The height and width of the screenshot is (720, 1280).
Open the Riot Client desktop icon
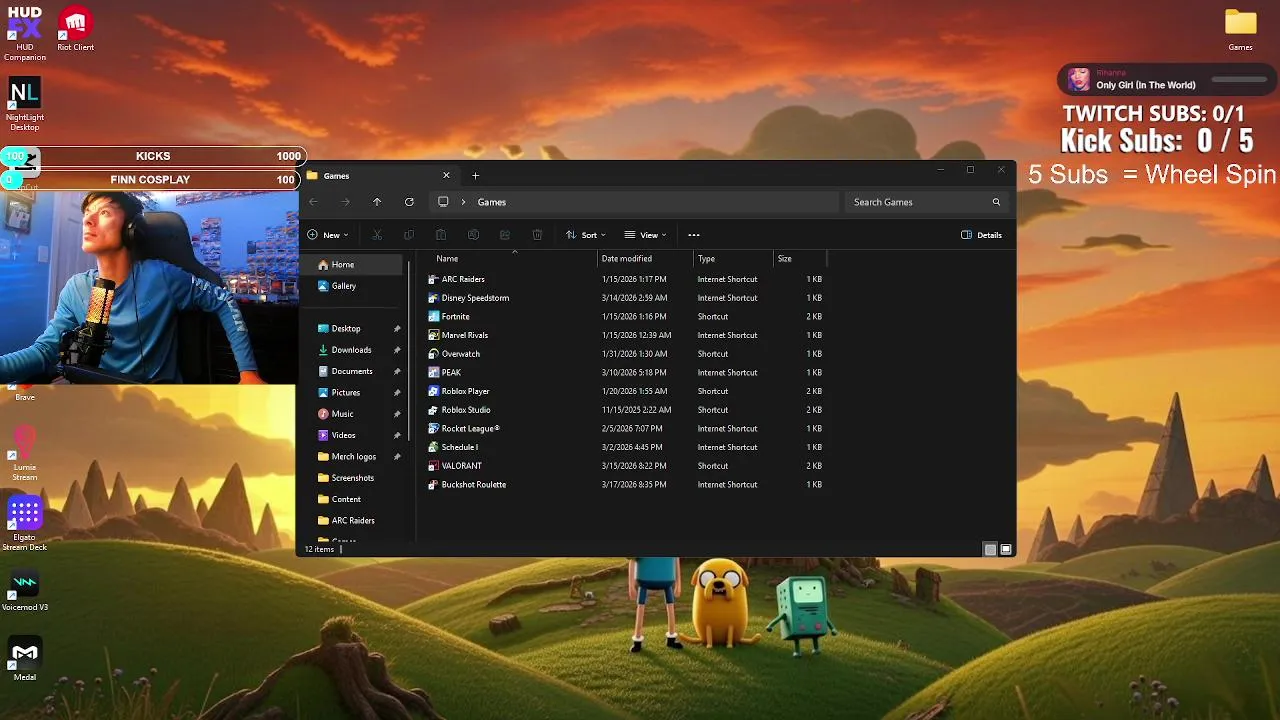pyautogui.click(x=75, y=30)
